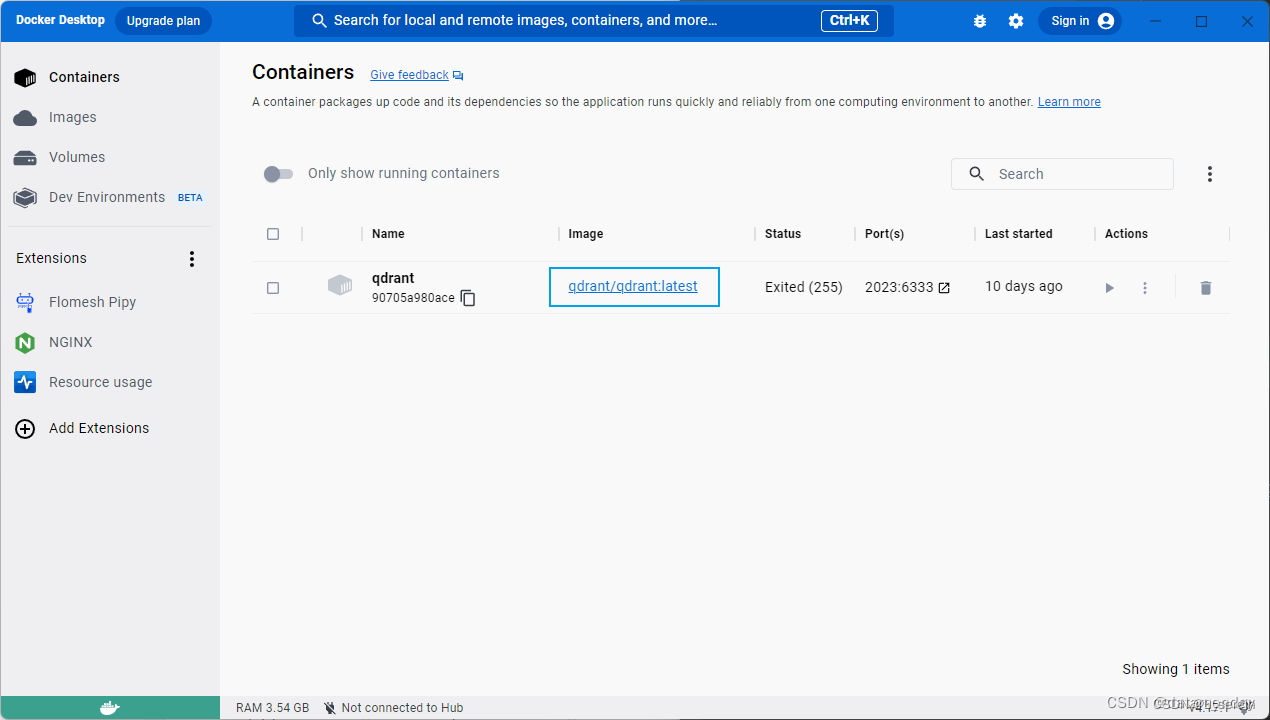
Task: Click the Showing 1 items text
Action: [1176, 669]
